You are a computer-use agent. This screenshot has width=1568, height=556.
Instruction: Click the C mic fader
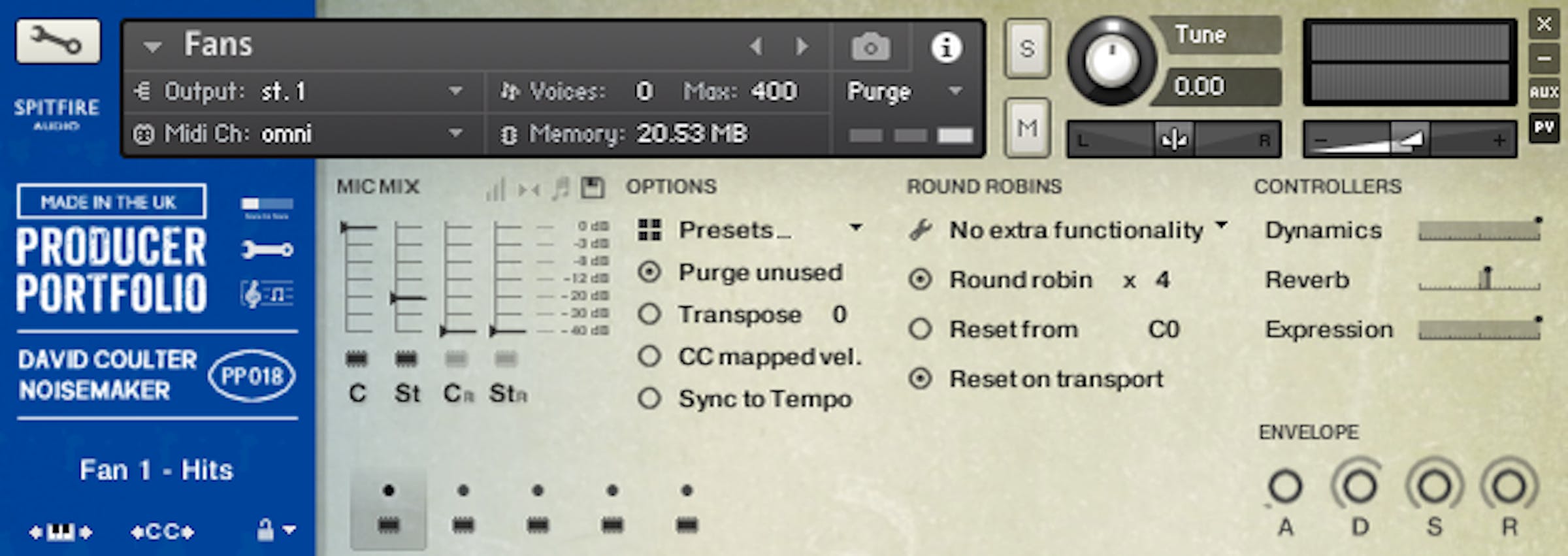[x=357, y=279]
